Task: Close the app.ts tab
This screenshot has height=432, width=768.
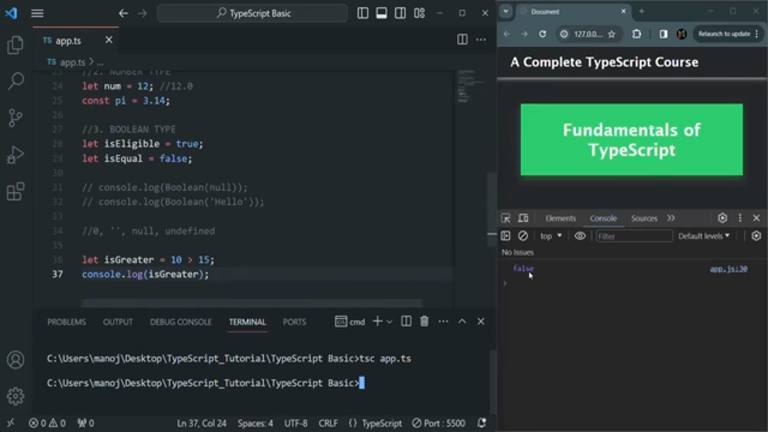Action: coord(109,40)
